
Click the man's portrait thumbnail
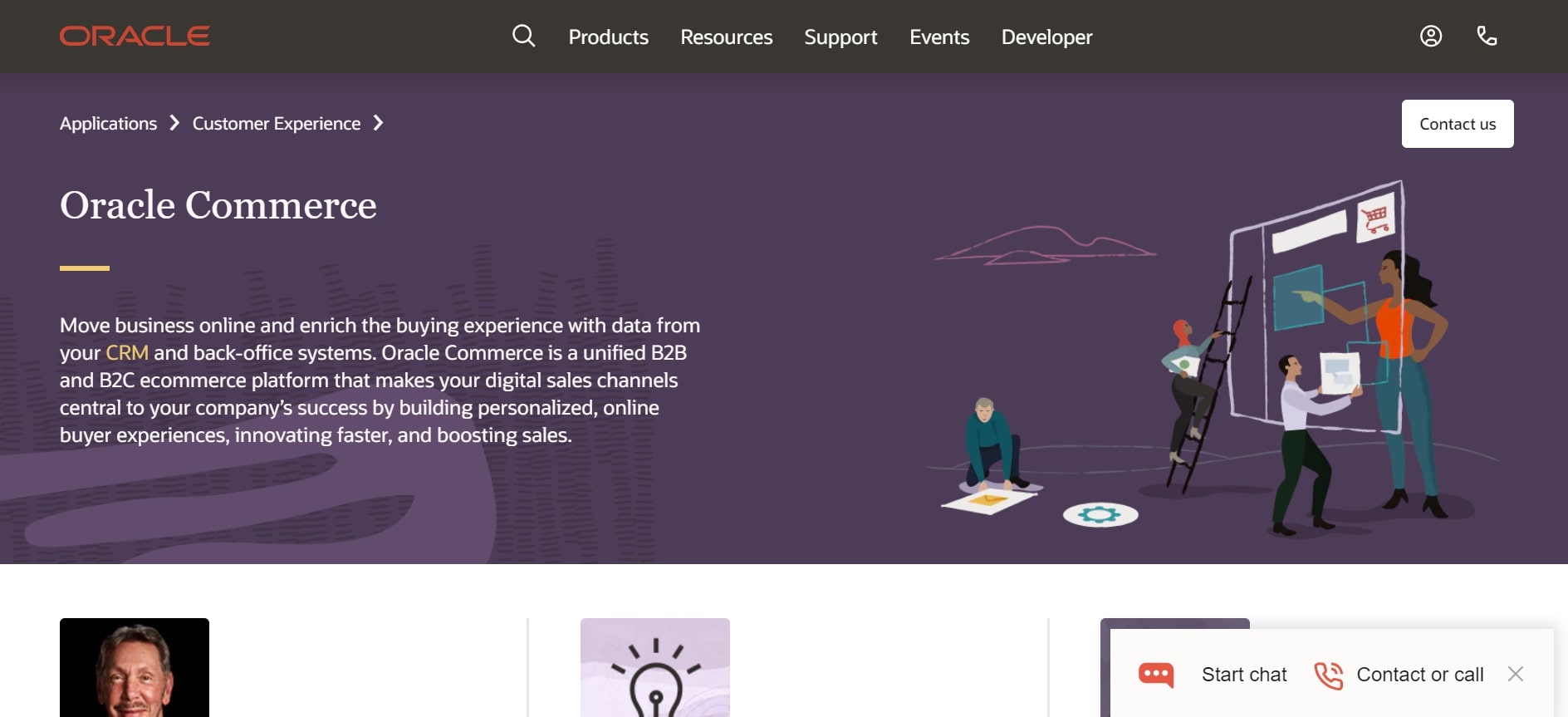135,667
